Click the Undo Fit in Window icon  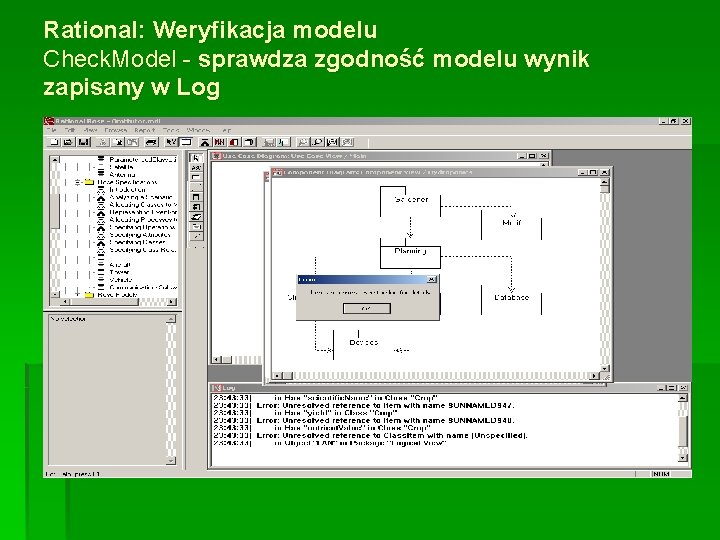pyautogui.click(x=347, y=142)
